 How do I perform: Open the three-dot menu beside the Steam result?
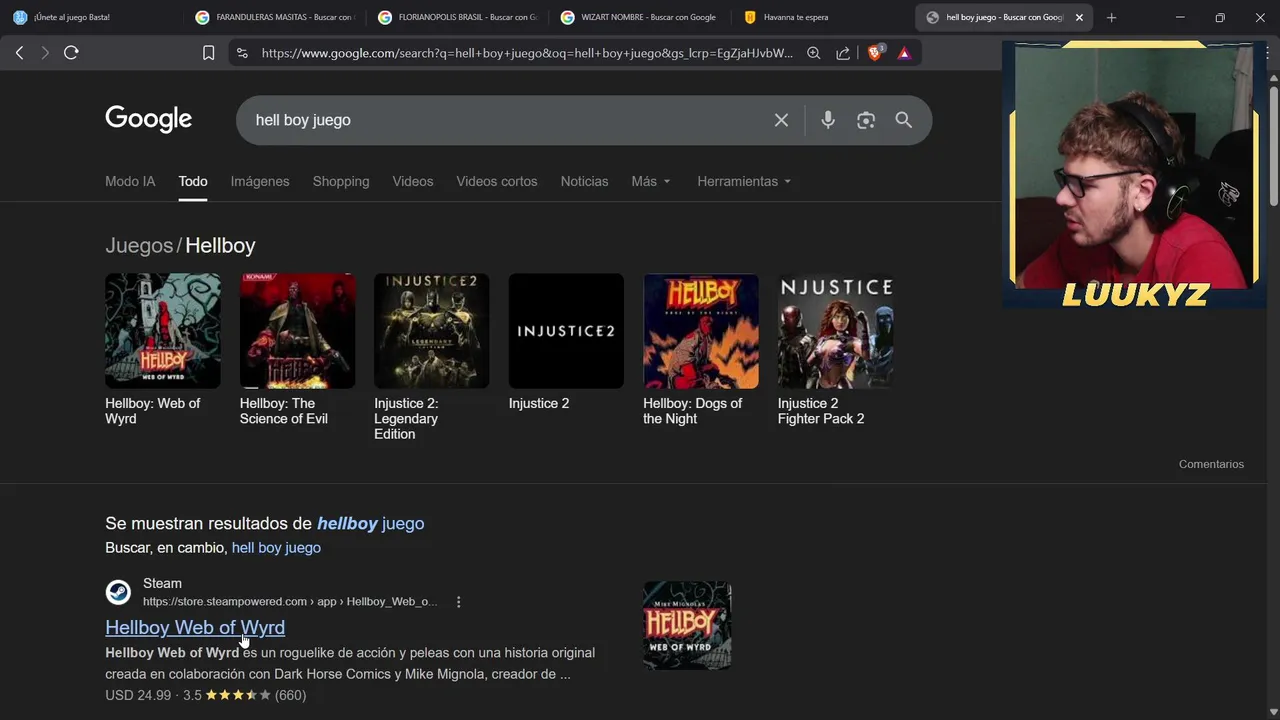point(458,602)
